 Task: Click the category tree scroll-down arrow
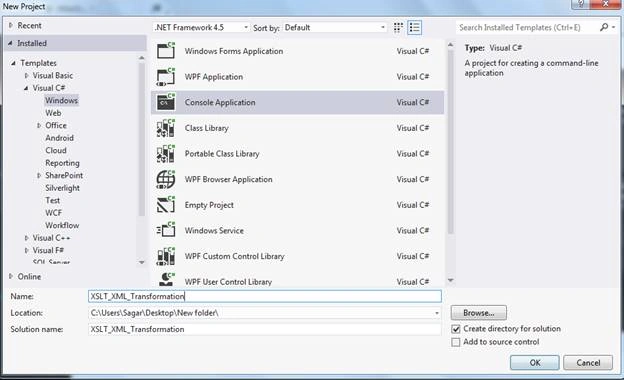click(x=142, y=262)
